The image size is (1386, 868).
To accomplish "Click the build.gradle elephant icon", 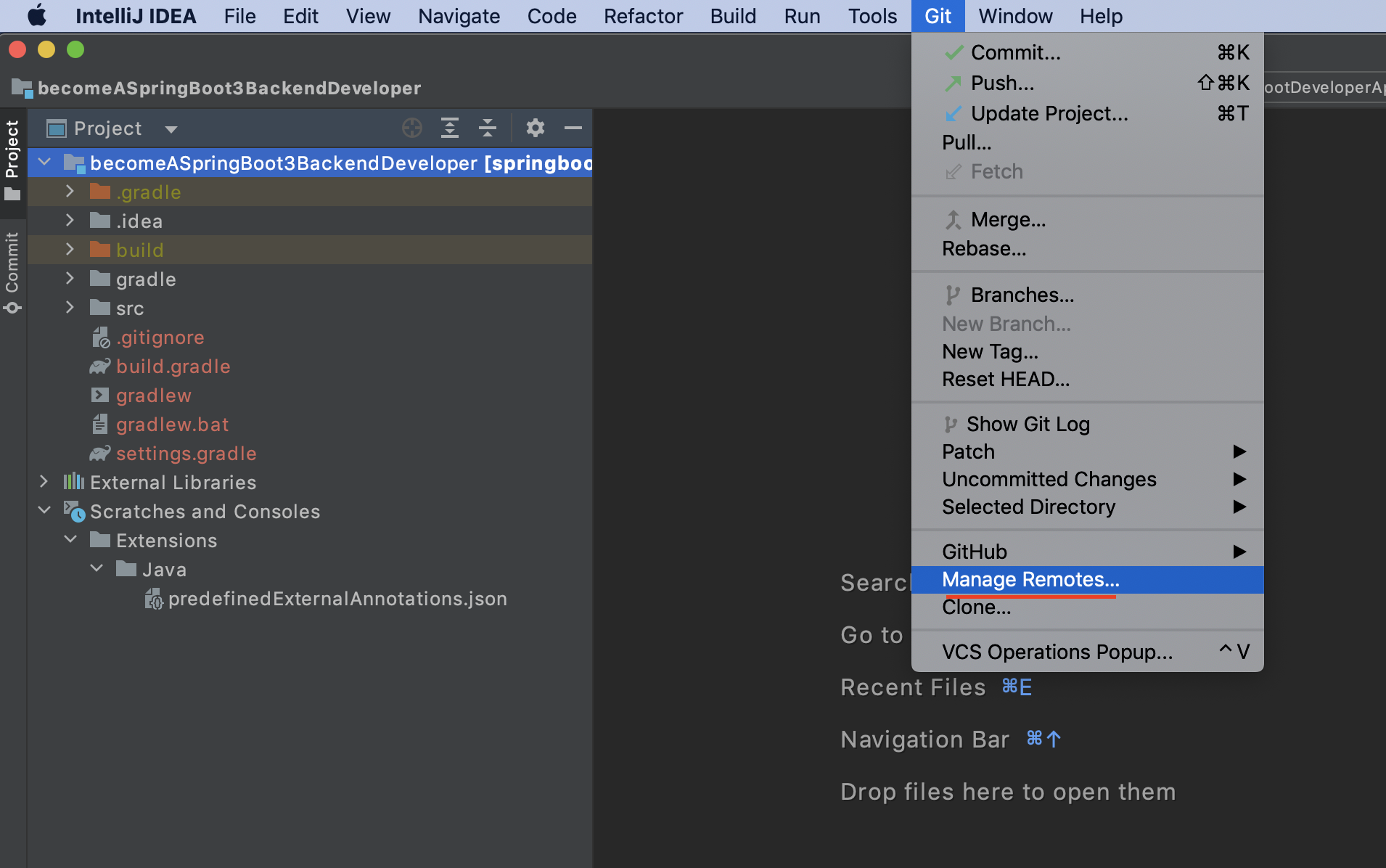I will point(100,367).
